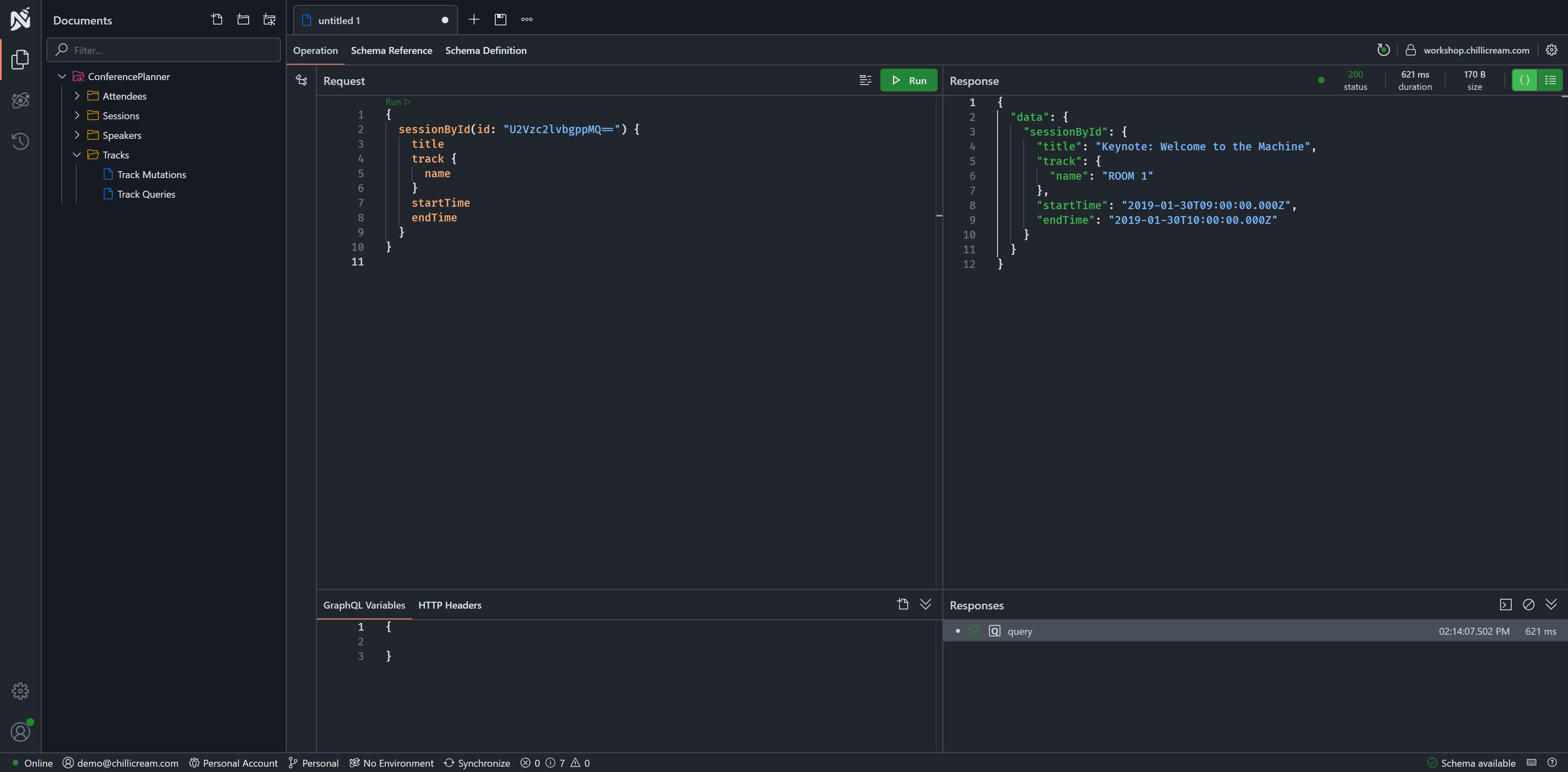
Task: Click Synchronize in the status bar
Action: click(x=477, y=763)
